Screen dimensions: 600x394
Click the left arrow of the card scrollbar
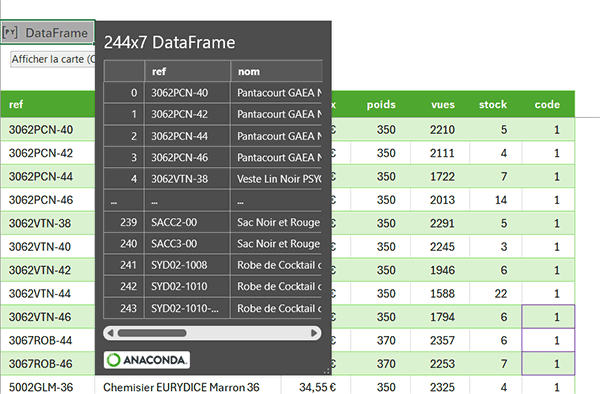tap(111, 333)
